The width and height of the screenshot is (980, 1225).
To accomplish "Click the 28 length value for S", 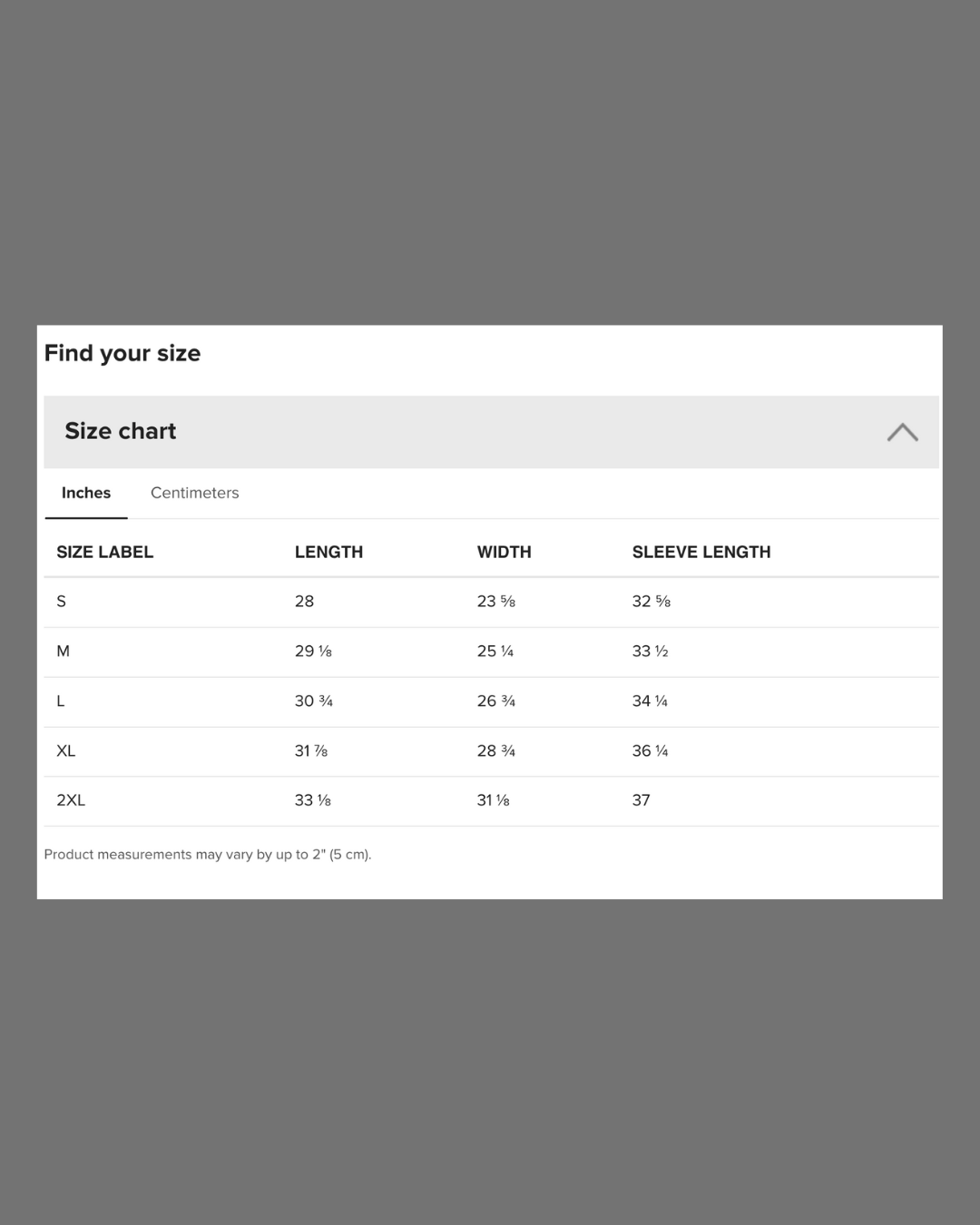I will click(x=304, y=602).
